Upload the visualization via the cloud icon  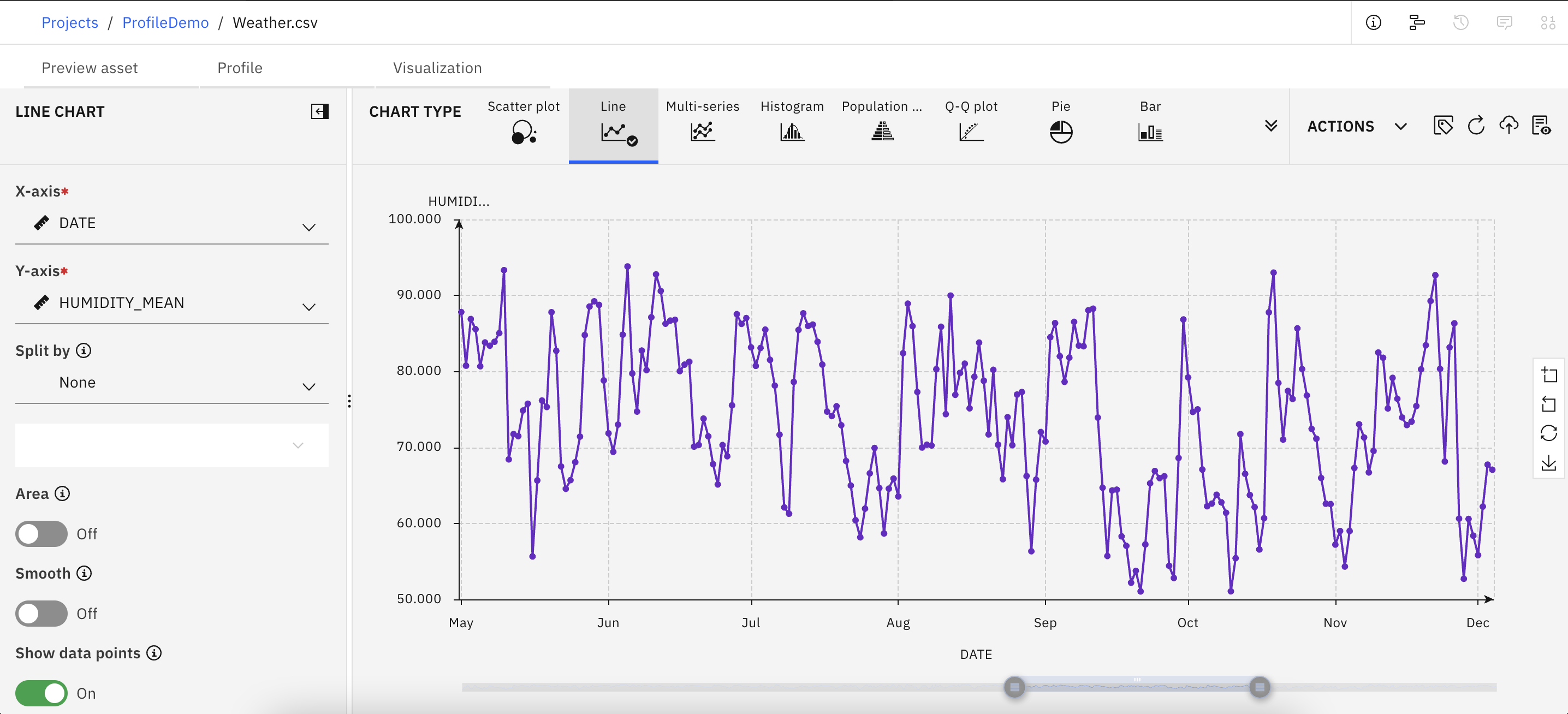coord(1510,126)
